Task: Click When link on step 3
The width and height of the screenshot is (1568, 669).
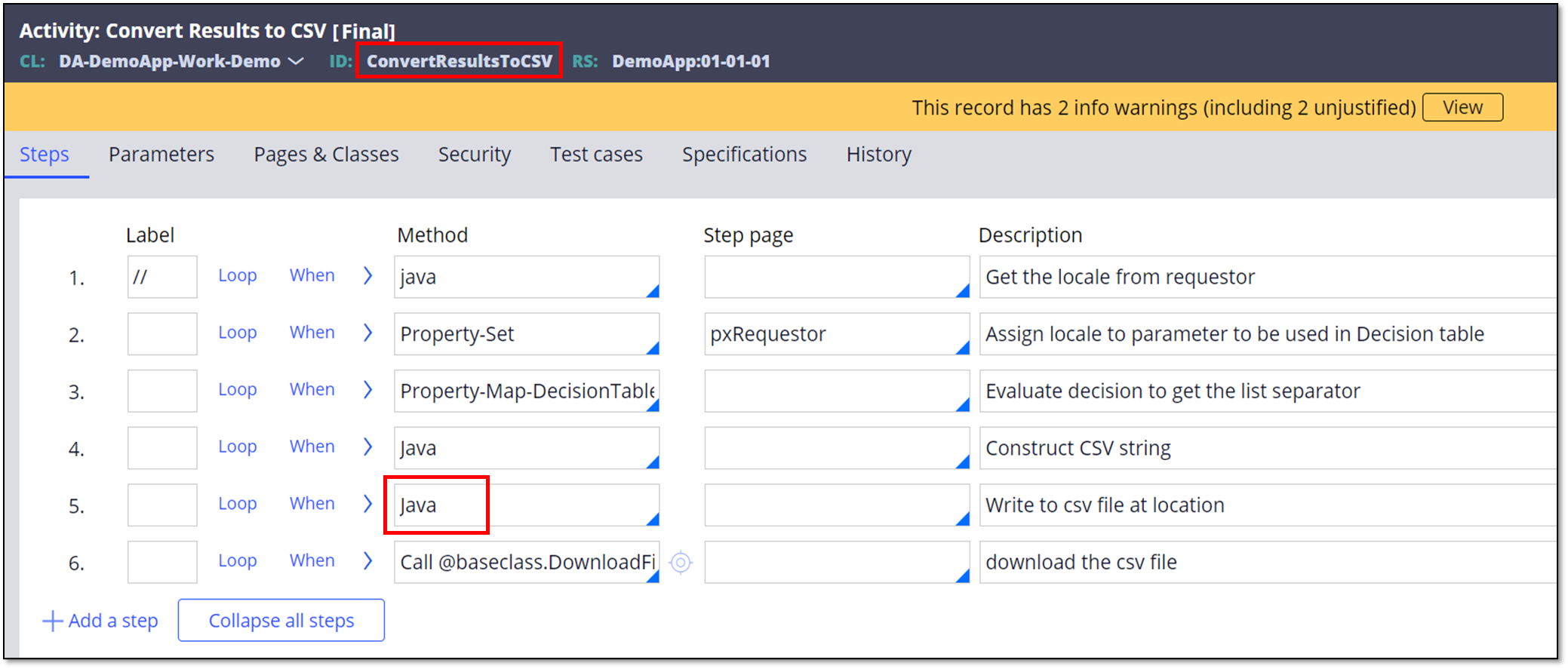Action: coord(312,389)
